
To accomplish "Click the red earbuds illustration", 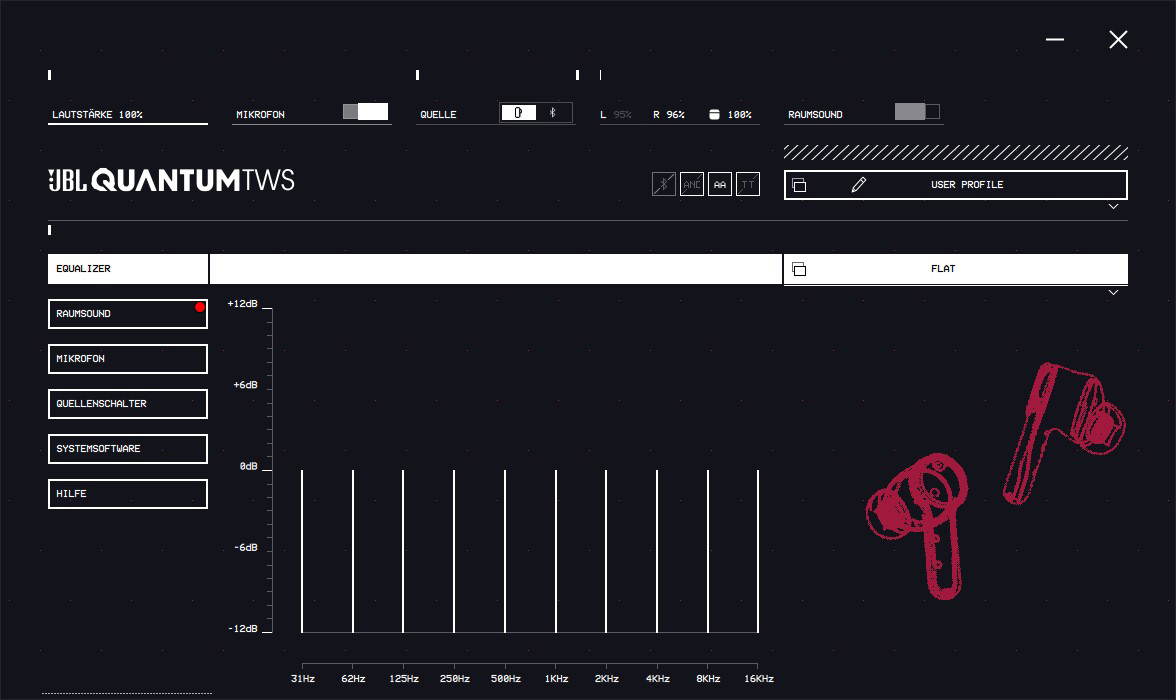I will tap(995, 481).
